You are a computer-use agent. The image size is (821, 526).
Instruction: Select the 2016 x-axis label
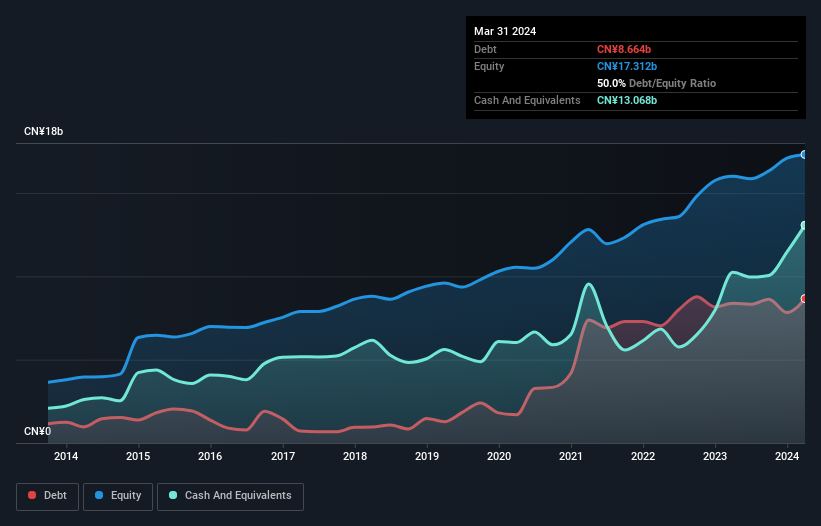click(x=210, y=456)
